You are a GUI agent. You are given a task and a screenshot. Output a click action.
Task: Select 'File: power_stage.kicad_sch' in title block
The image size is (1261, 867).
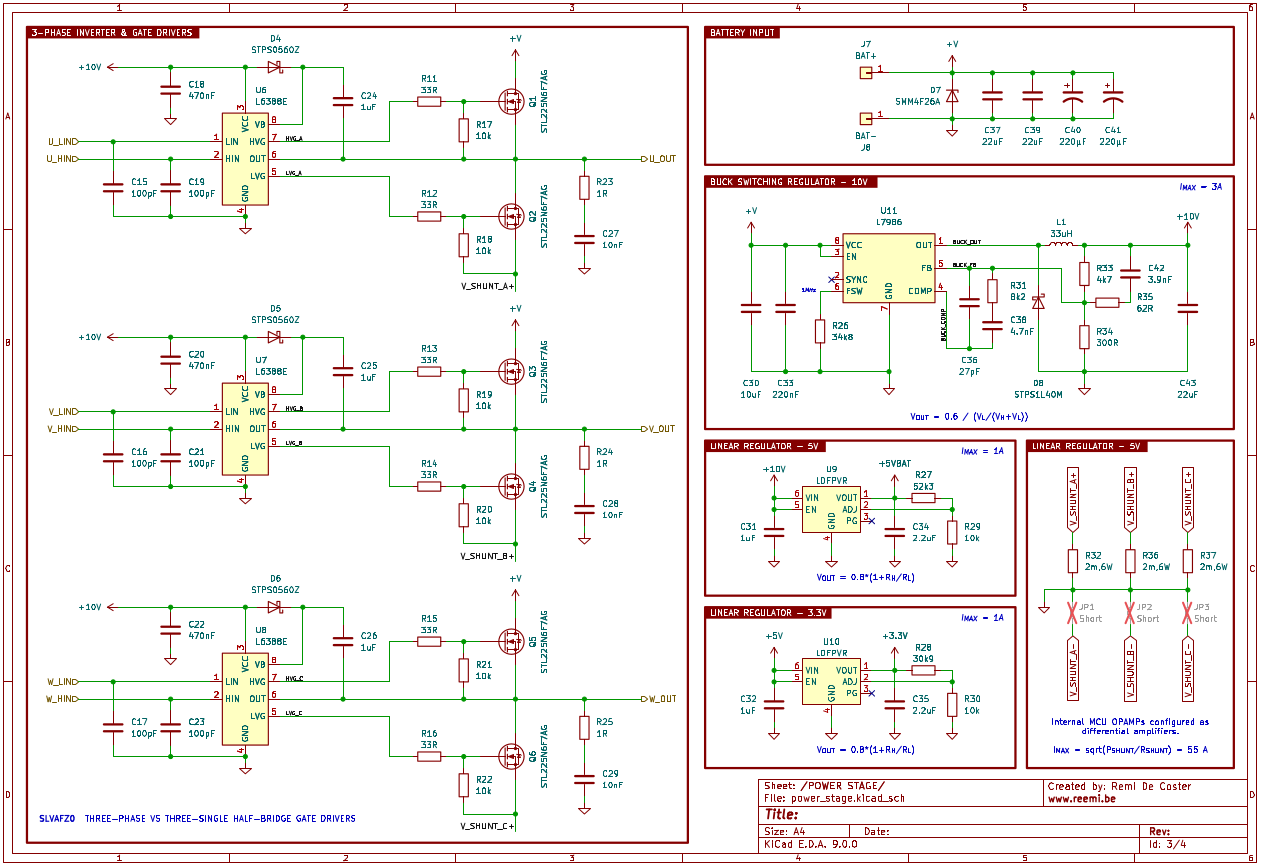834,799
